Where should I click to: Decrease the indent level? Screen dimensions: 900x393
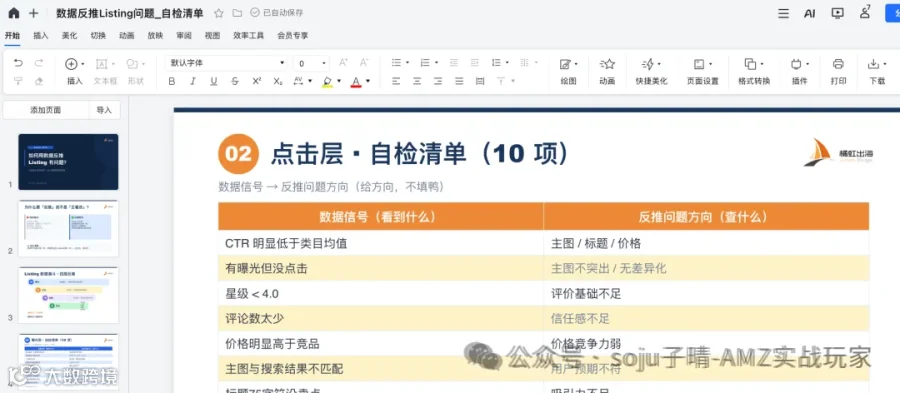[453, 63]
